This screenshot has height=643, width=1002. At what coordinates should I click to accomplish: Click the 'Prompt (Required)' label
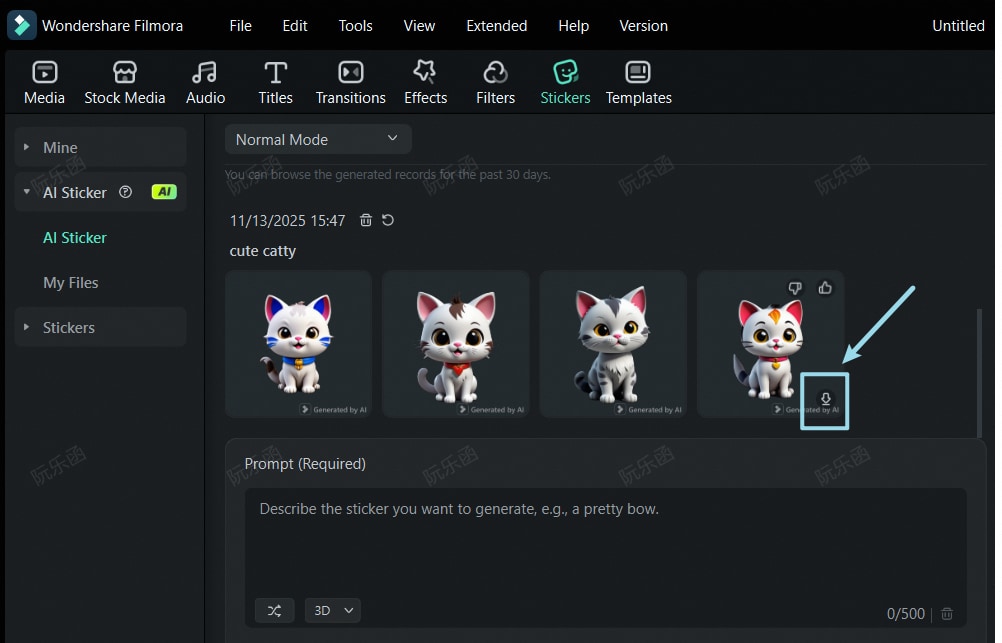pos(305,463)
